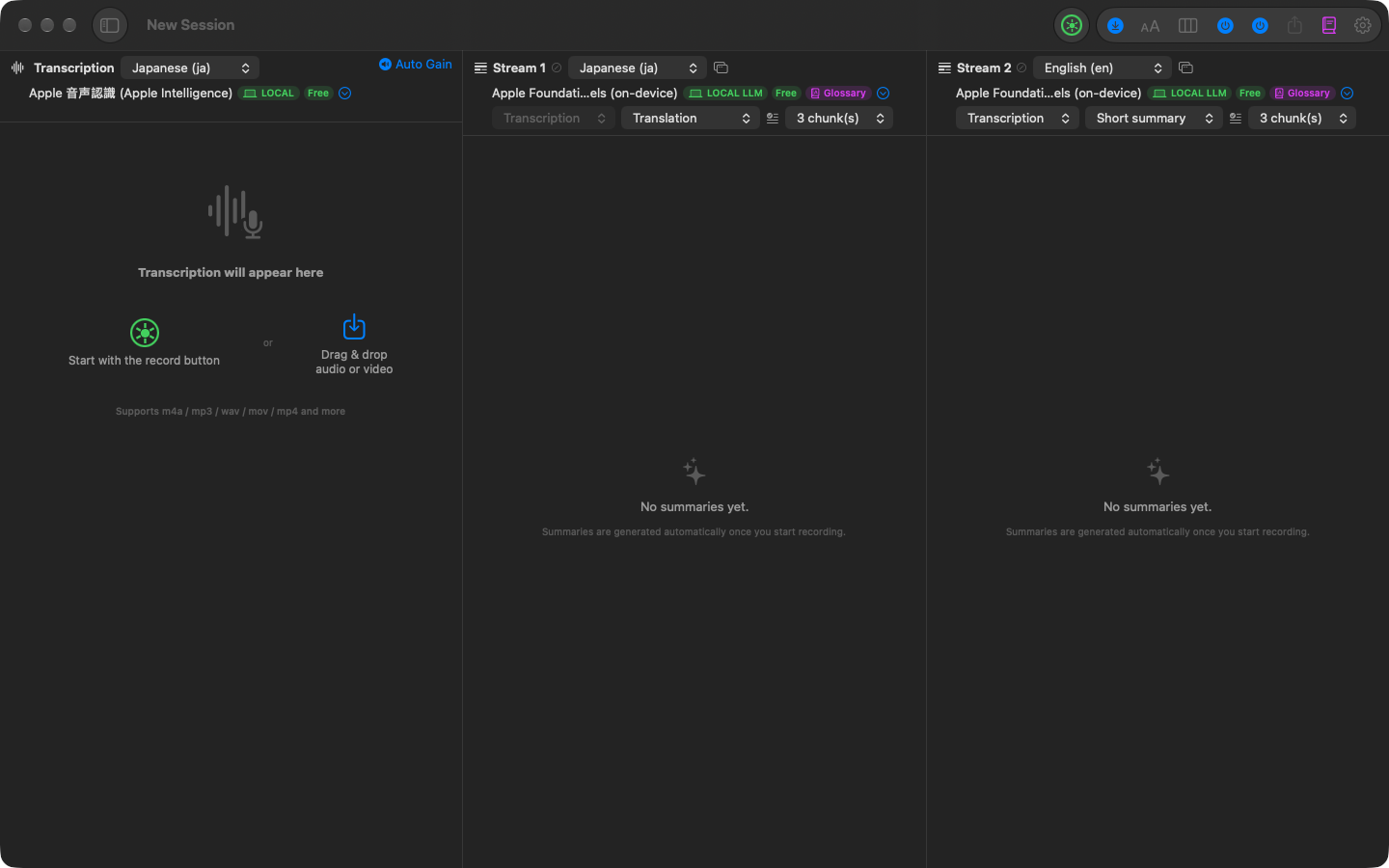Toggle Auto Gain in the Transcription panel
1389x868 pixels.
[416, 64]
